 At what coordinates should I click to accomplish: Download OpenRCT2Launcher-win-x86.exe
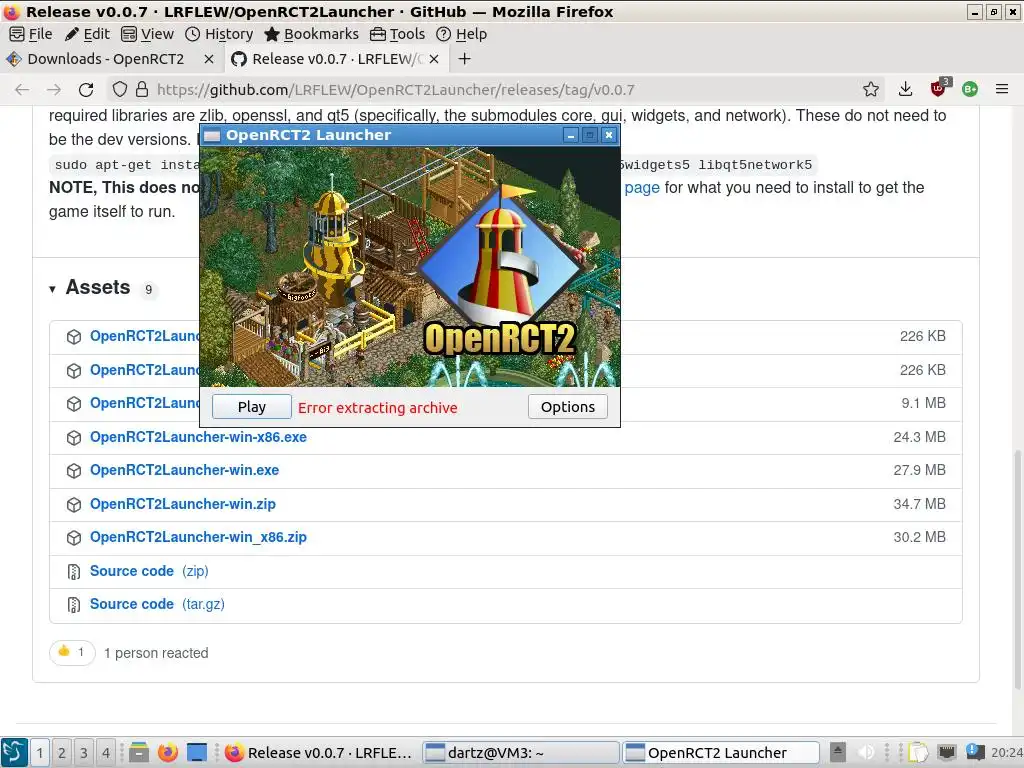tap(198, 437)
